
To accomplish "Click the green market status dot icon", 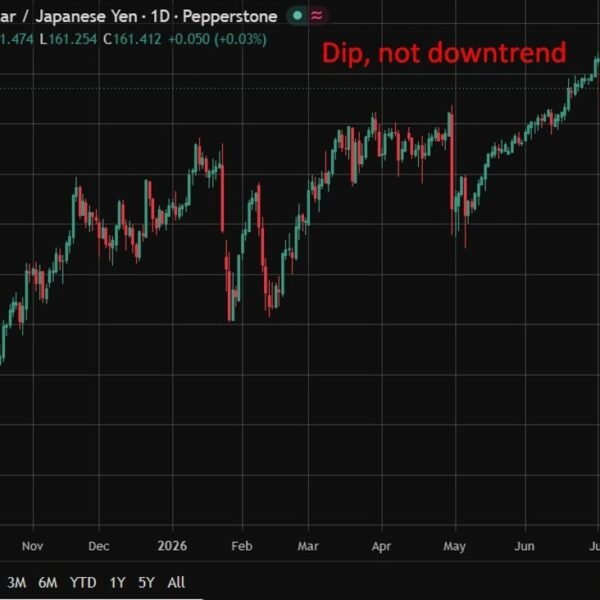I will pyautogui.click(x=297, y=16).
